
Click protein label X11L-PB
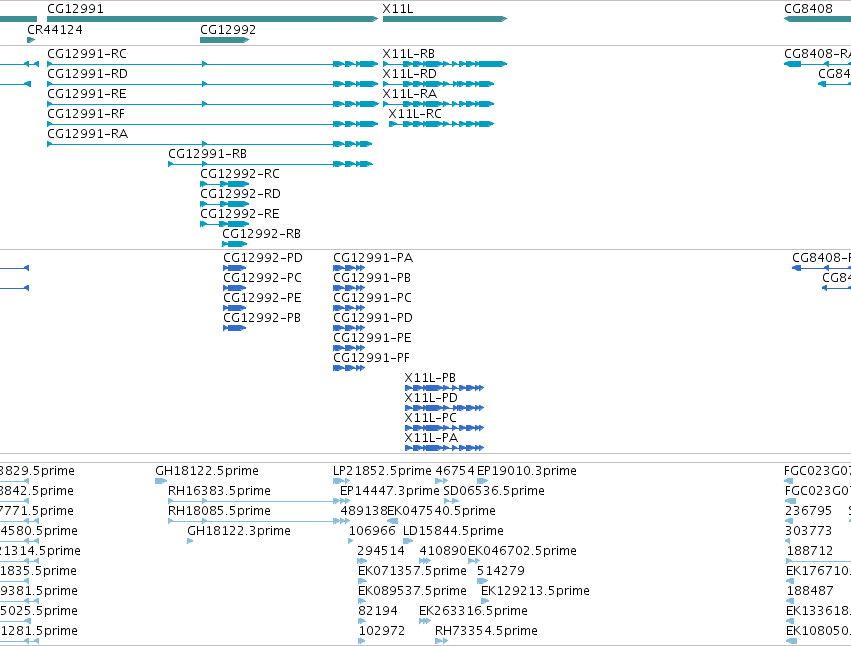pyautogui.click(x=430, y=378)
